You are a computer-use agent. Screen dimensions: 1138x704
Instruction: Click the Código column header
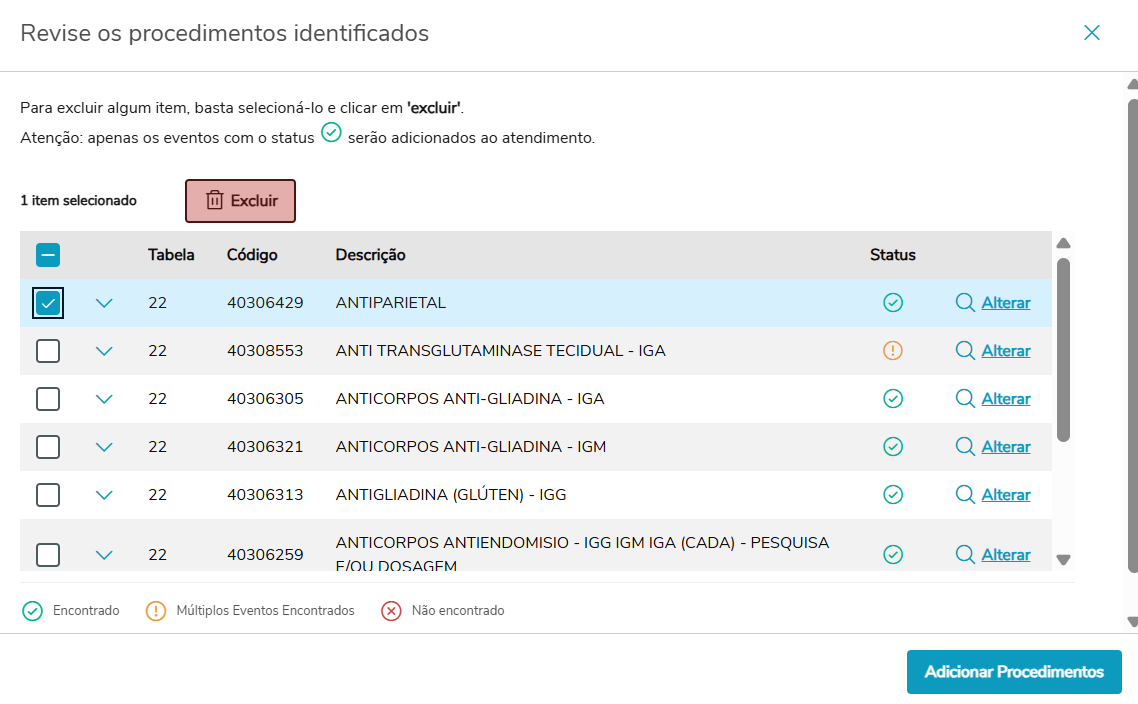coord(252,255)
